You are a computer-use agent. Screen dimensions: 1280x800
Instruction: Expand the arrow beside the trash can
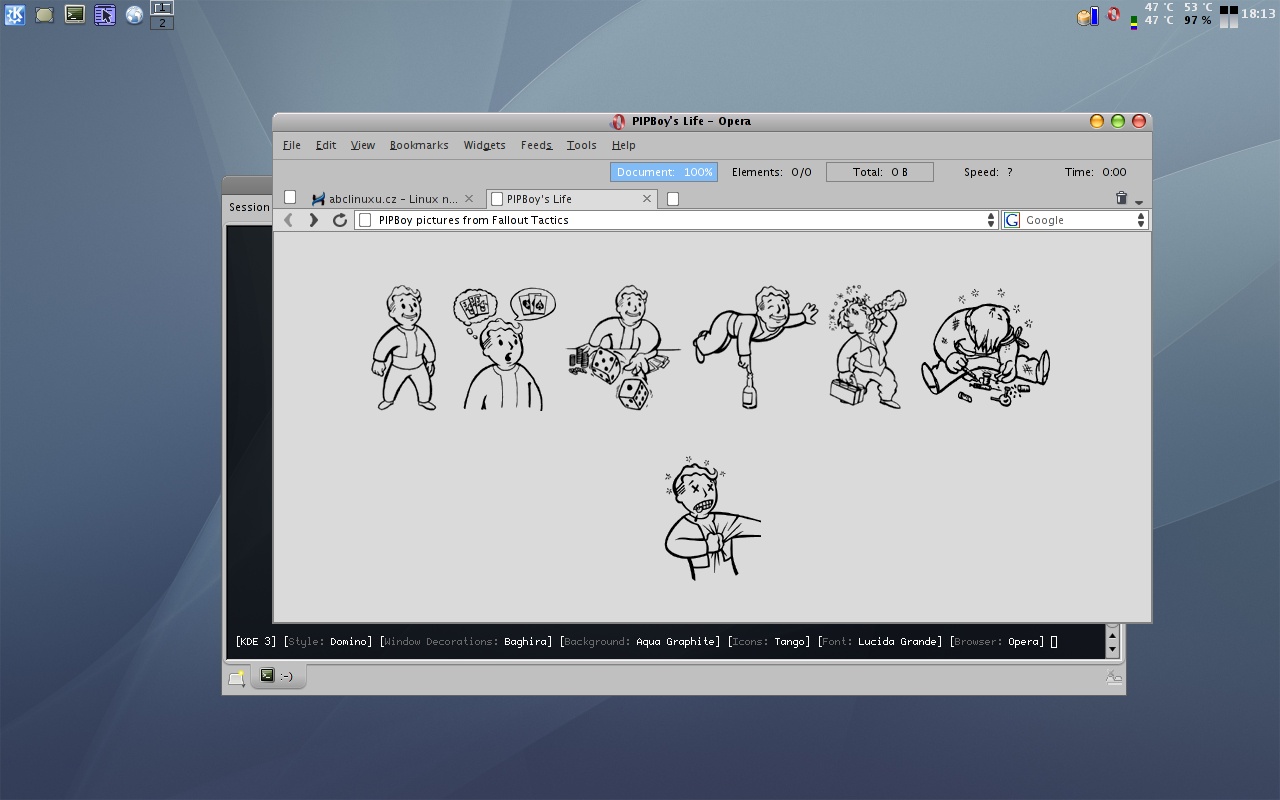tap(1138, 202)
